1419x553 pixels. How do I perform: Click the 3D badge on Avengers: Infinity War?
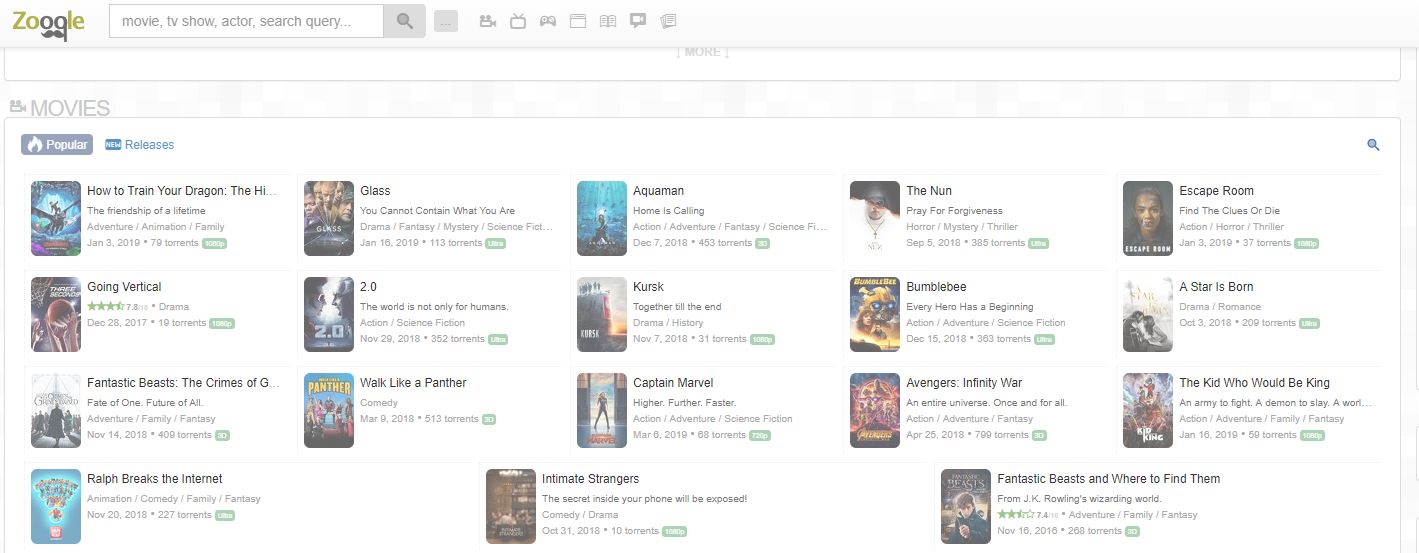(1039, 435)
